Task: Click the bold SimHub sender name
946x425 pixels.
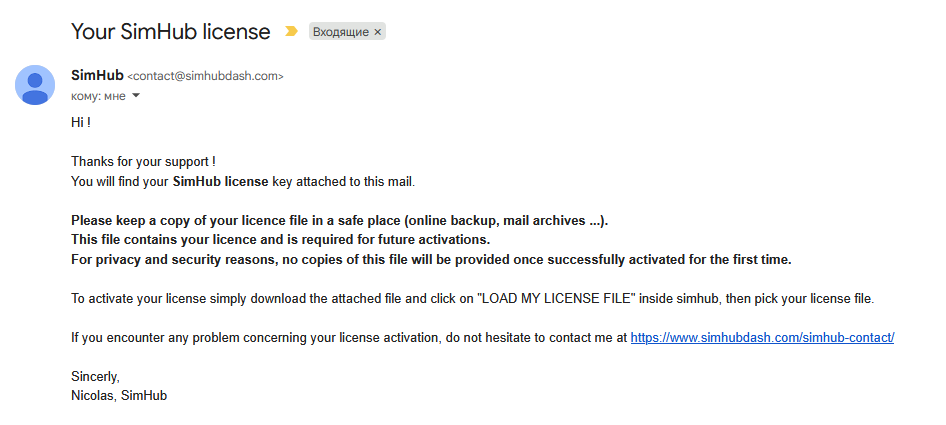Action: pyautogui.click(x=97, y=75)
